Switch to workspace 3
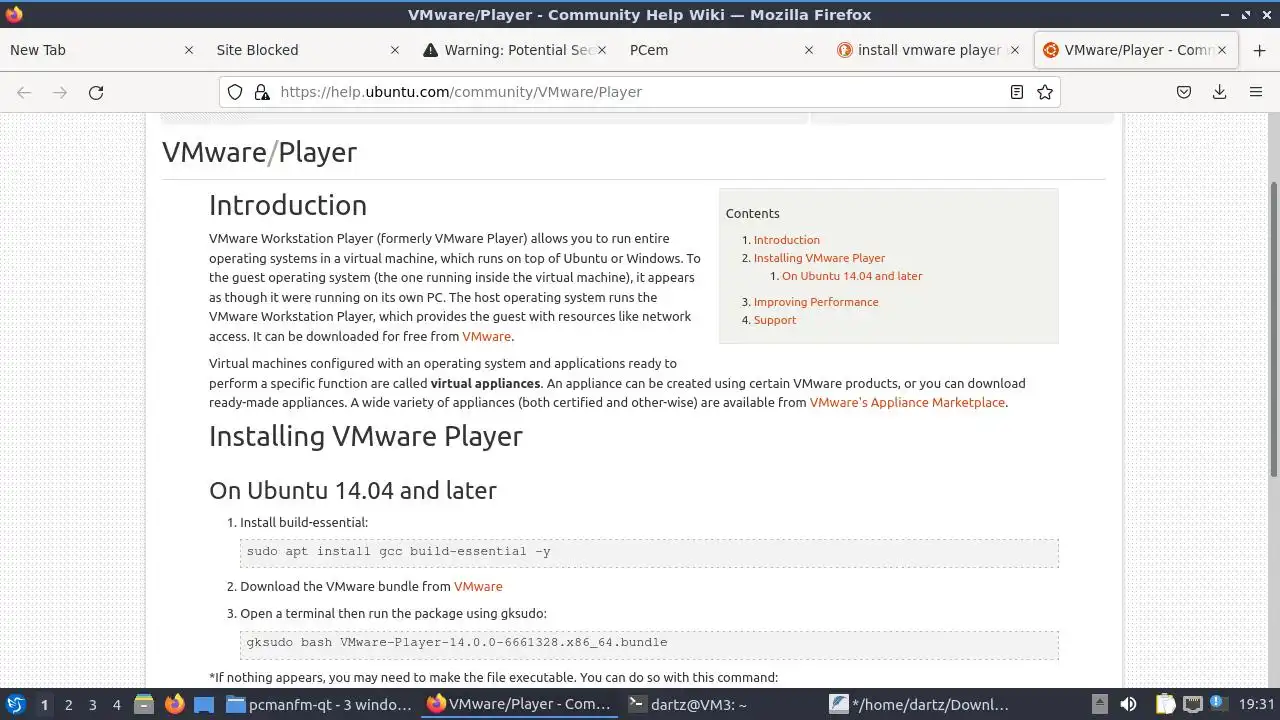This screenshot has height=720, width=1280. tap(92, 704)
